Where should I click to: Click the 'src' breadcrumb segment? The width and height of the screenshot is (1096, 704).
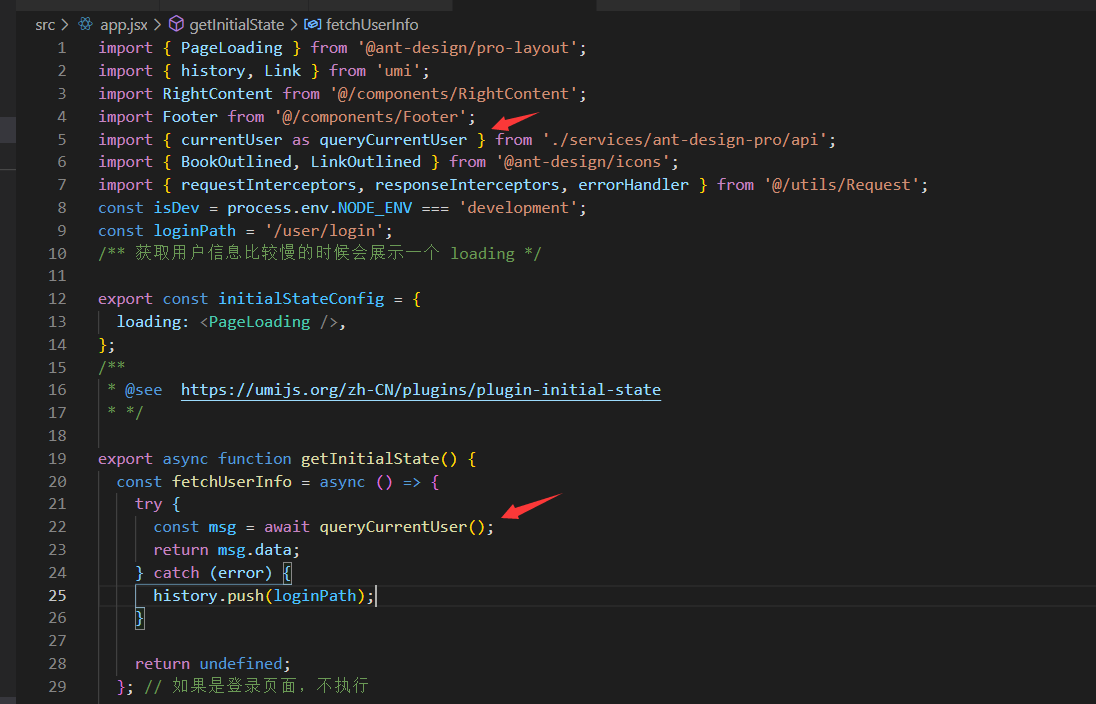pyautogui.click(x=45, y=24)
